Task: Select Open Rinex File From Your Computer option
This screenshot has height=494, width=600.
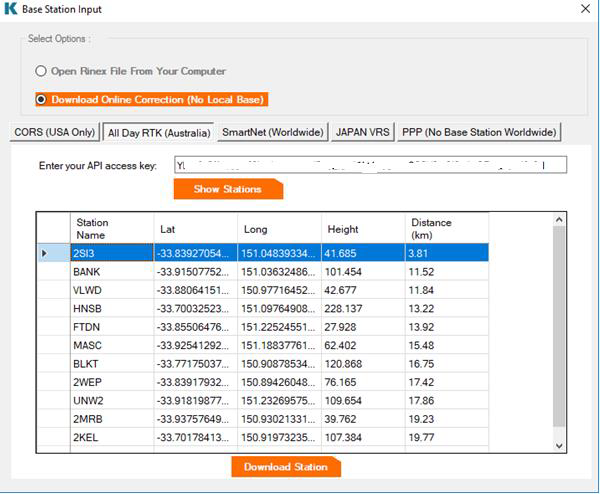Action: click(130, 71)
